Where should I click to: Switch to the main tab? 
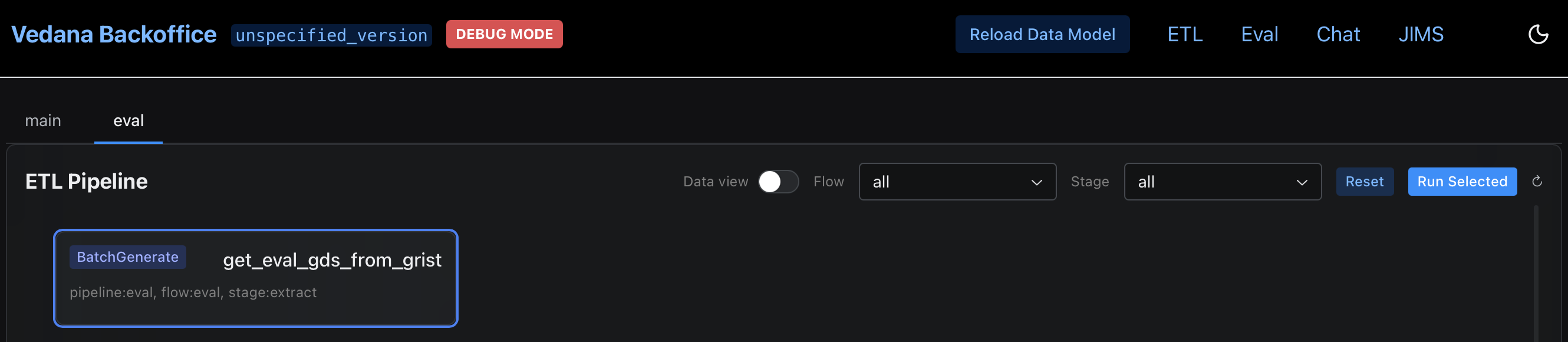42,120
